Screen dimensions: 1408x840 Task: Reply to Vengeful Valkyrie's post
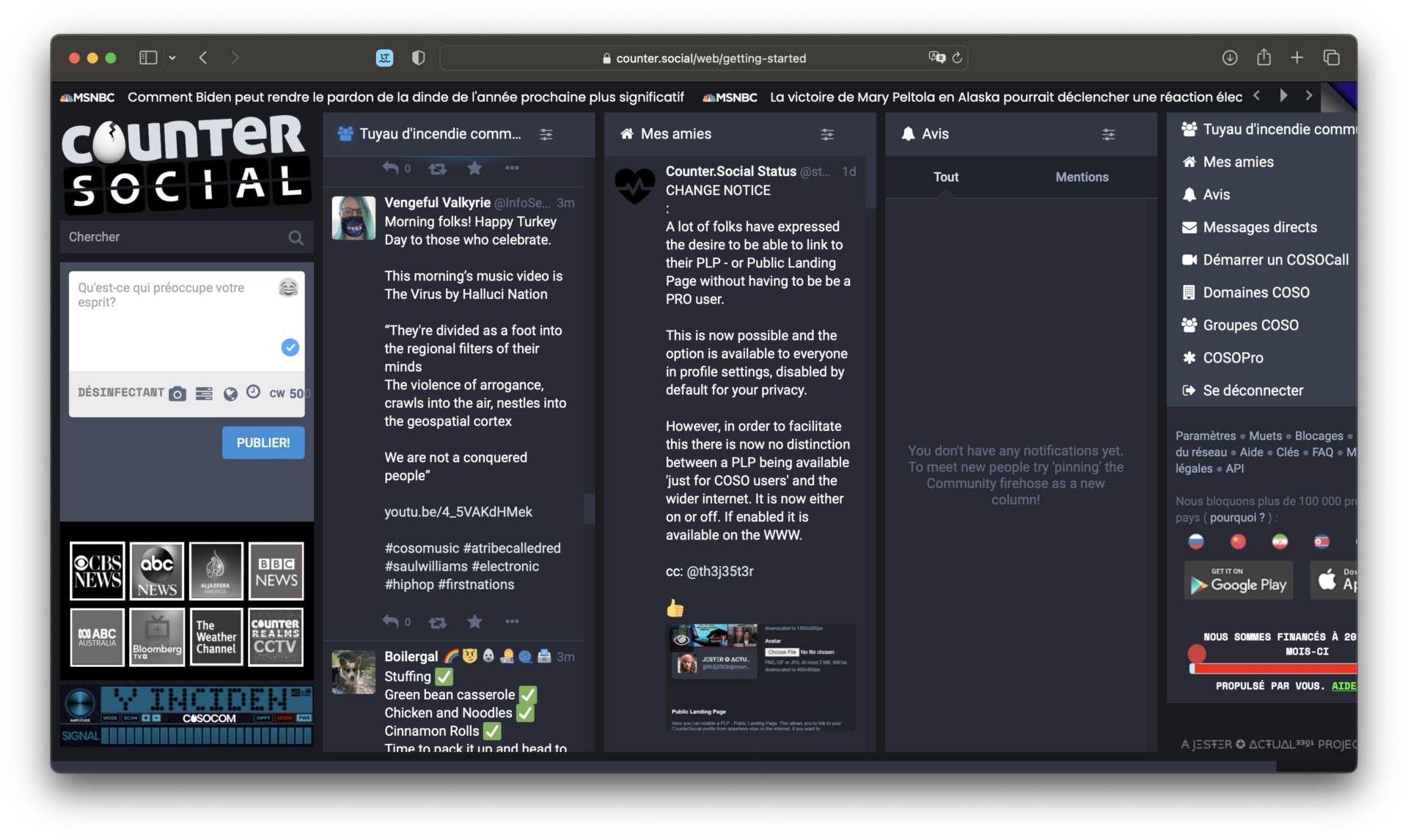[x=391, y=622]
